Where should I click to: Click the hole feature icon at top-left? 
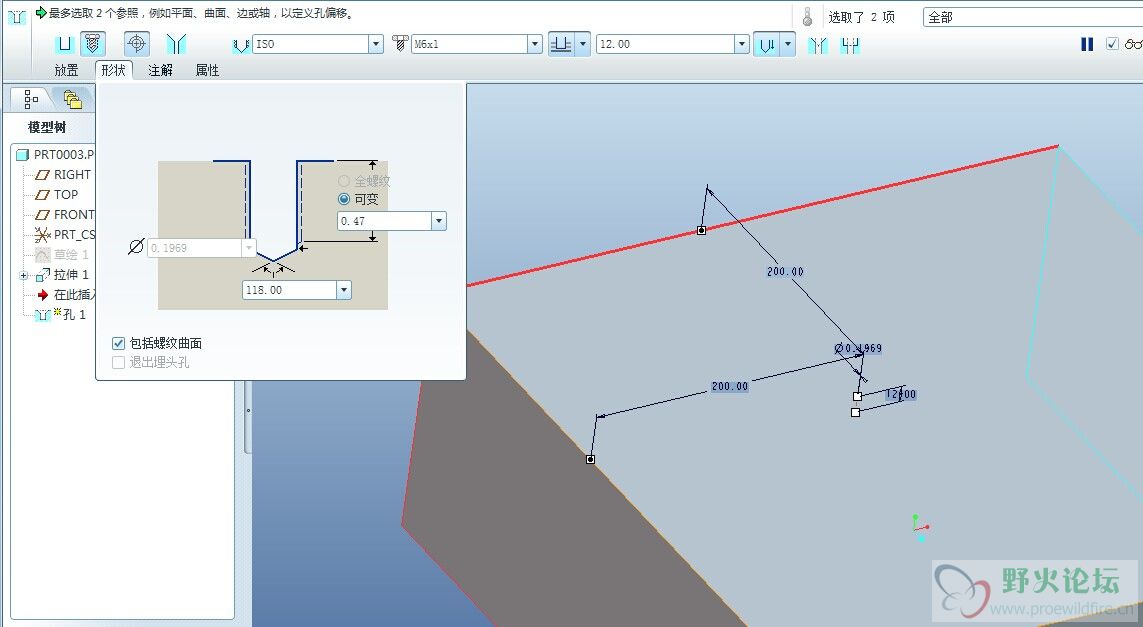coord(17,15)
